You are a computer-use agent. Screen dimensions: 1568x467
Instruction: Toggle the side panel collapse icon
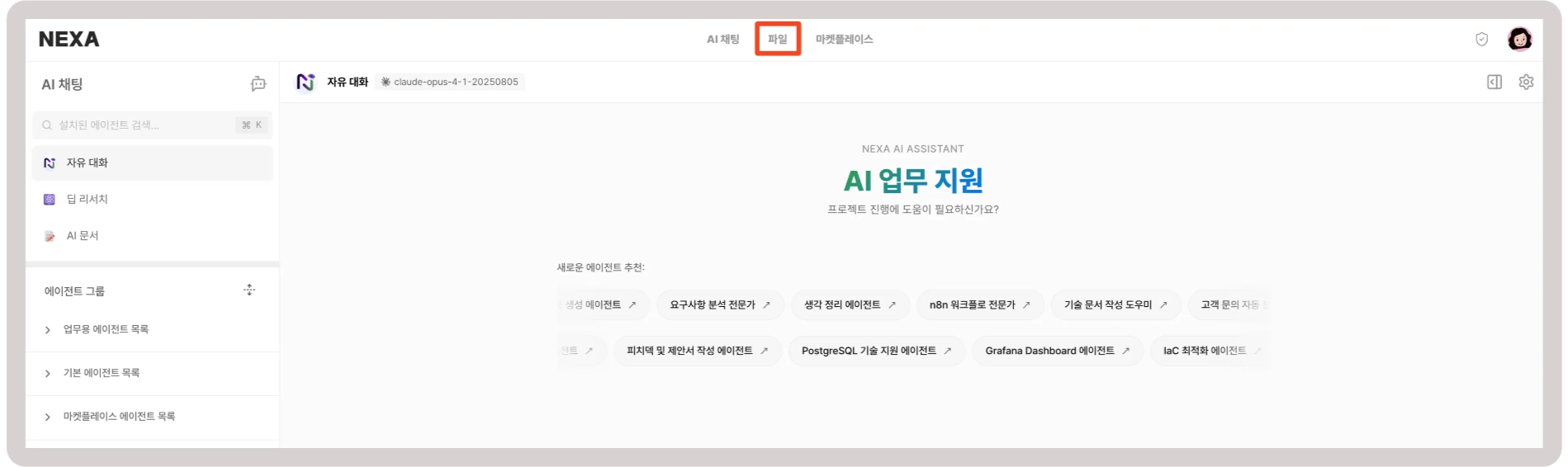[1494, 82]
